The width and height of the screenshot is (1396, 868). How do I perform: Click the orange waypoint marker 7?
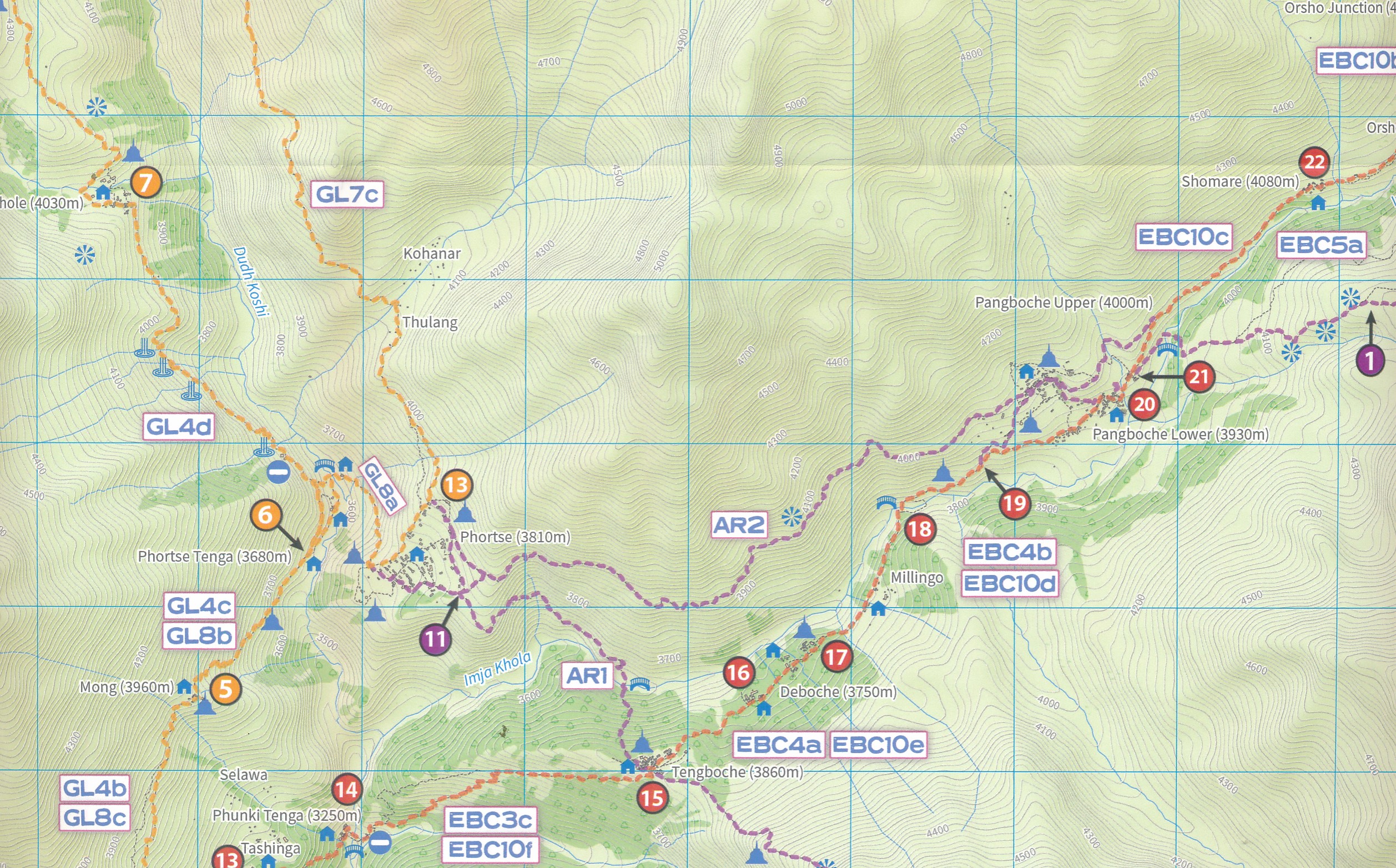click(146, 183)
